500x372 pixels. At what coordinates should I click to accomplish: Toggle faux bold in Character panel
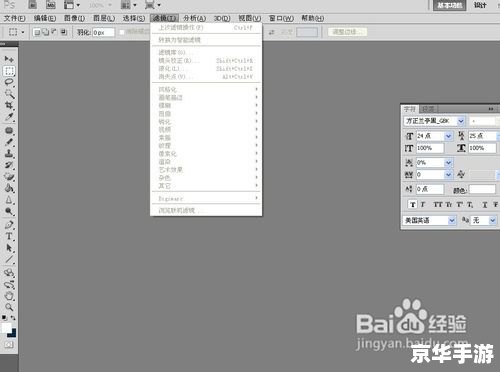tap(413, 204)
